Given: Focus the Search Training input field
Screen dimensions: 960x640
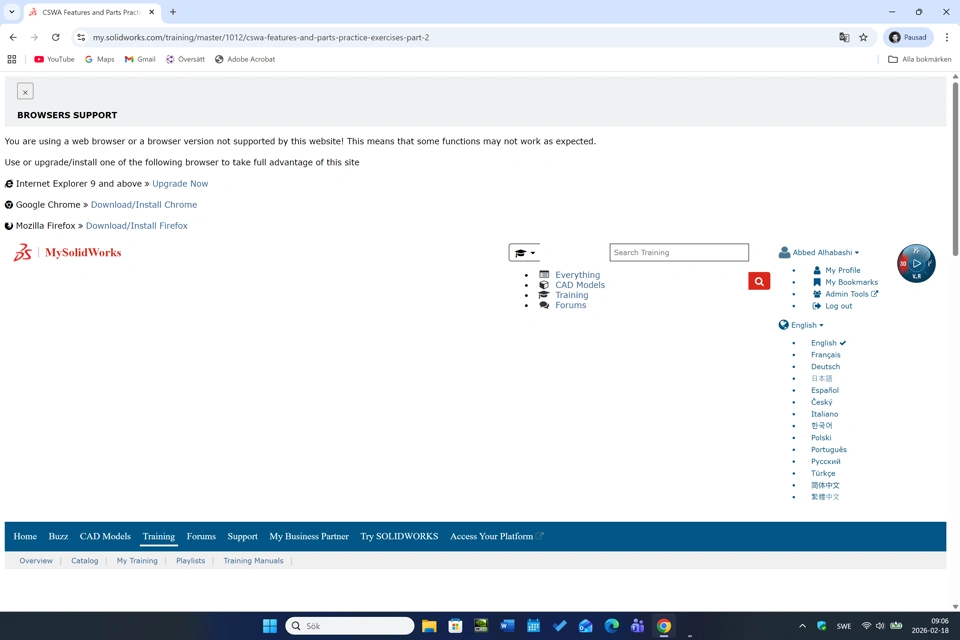Looking at the screenshot, I should tap(678, 252).
